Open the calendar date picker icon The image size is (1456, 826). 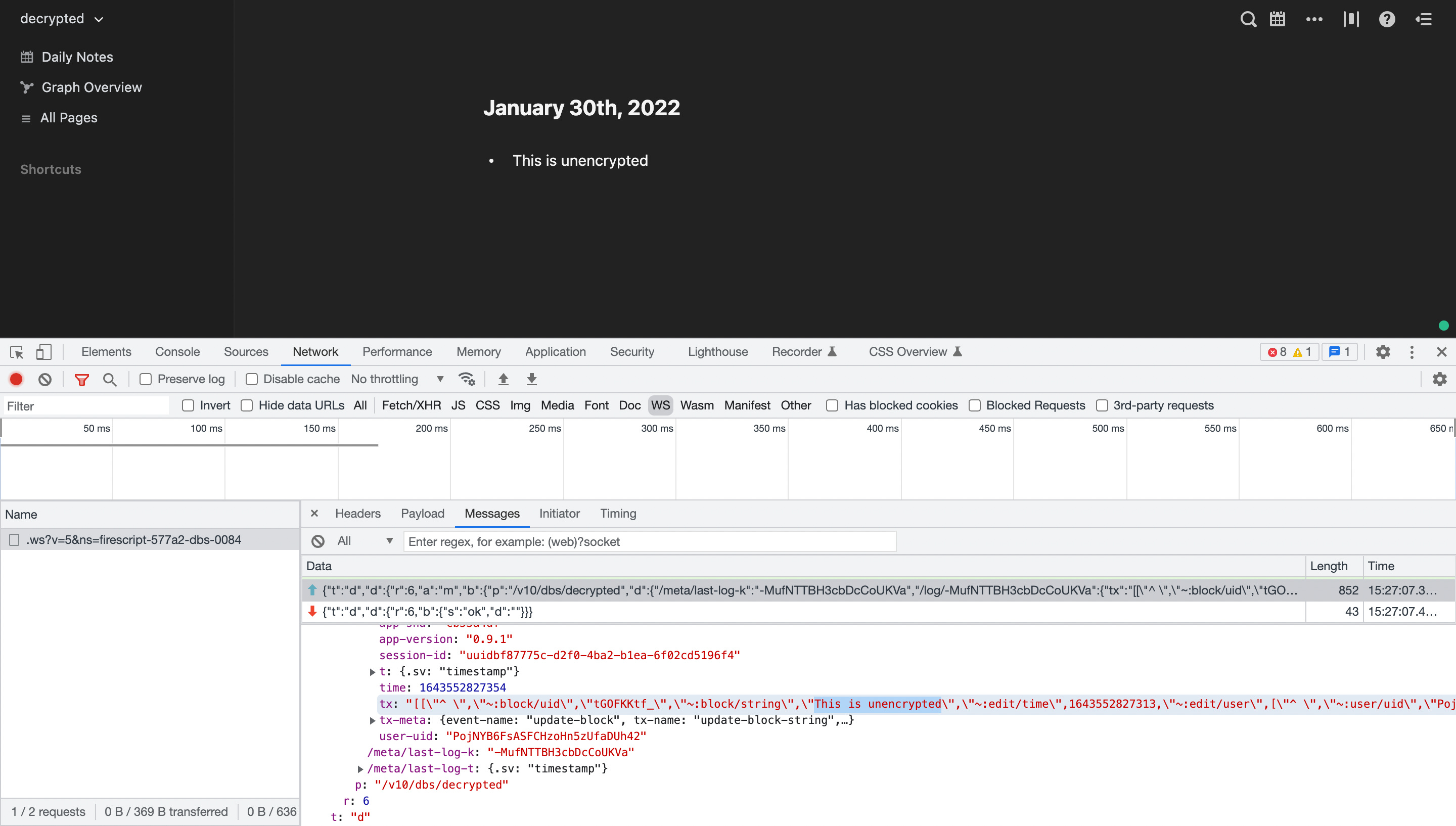[1278, 19]
